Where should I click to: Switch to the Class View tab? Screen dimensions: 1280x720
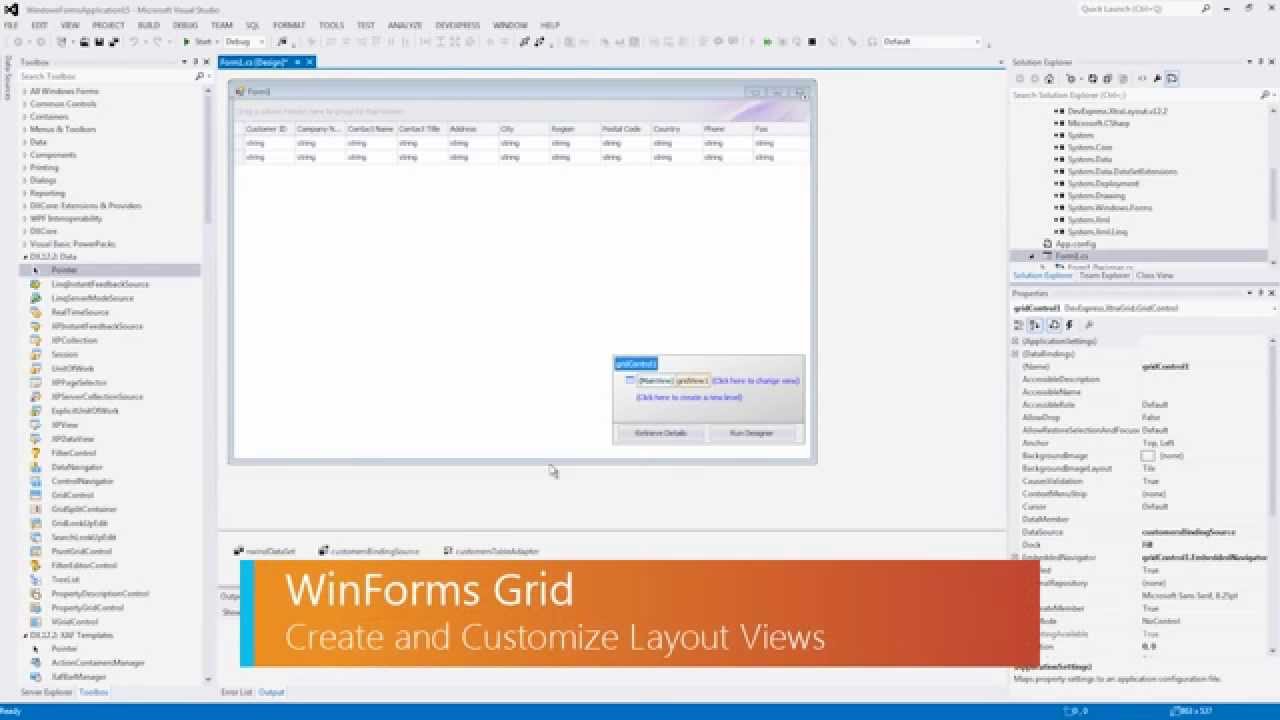[1155, 275]
